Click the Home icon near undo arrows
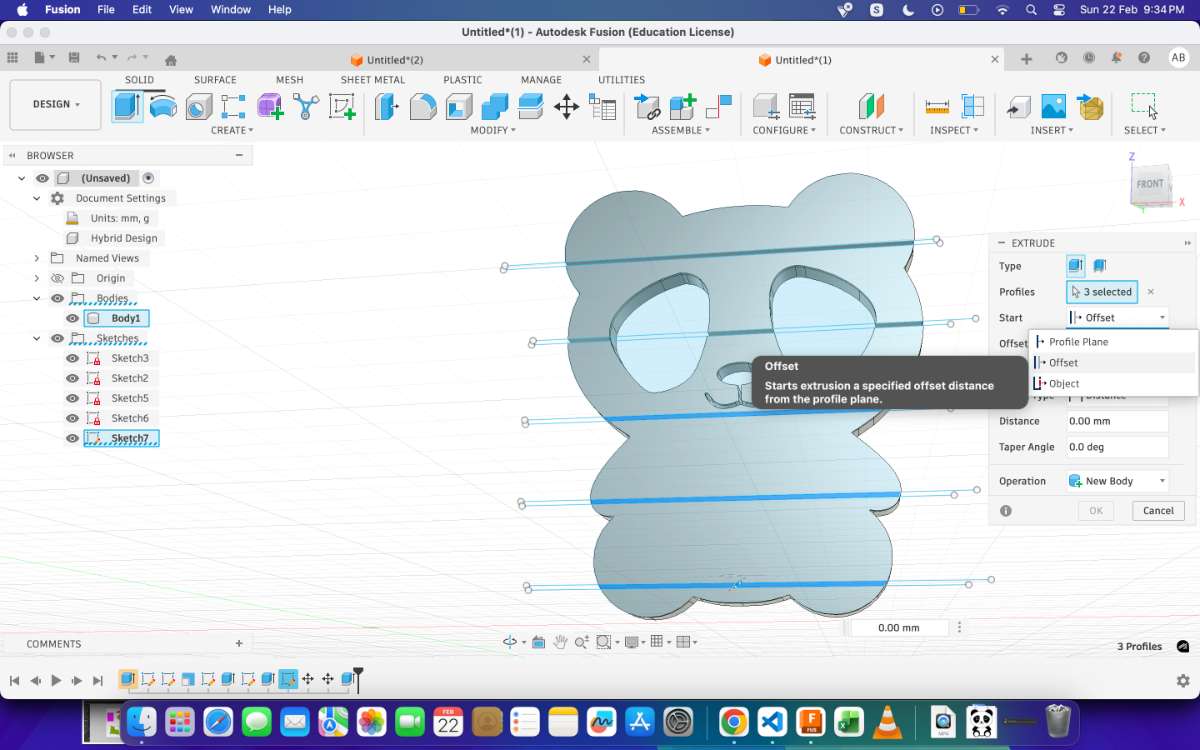This screenshot has height=750, width=1200. point(171,59)
